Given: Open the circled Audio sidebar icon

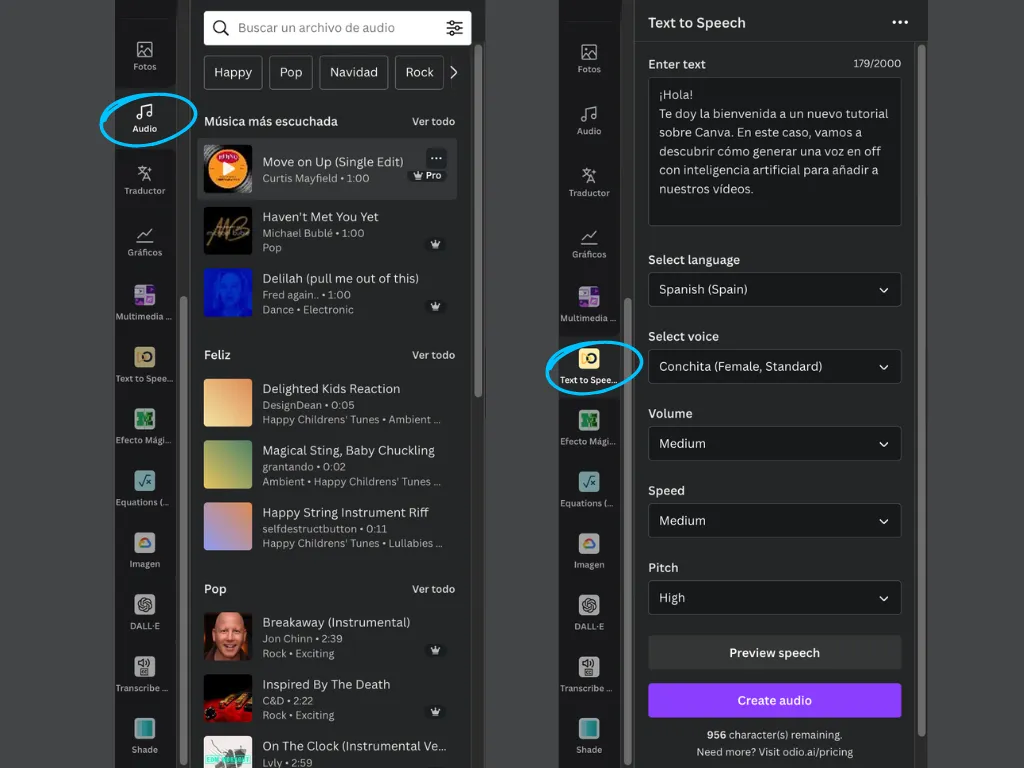Looking at the screenshot, I should [144, 118].
